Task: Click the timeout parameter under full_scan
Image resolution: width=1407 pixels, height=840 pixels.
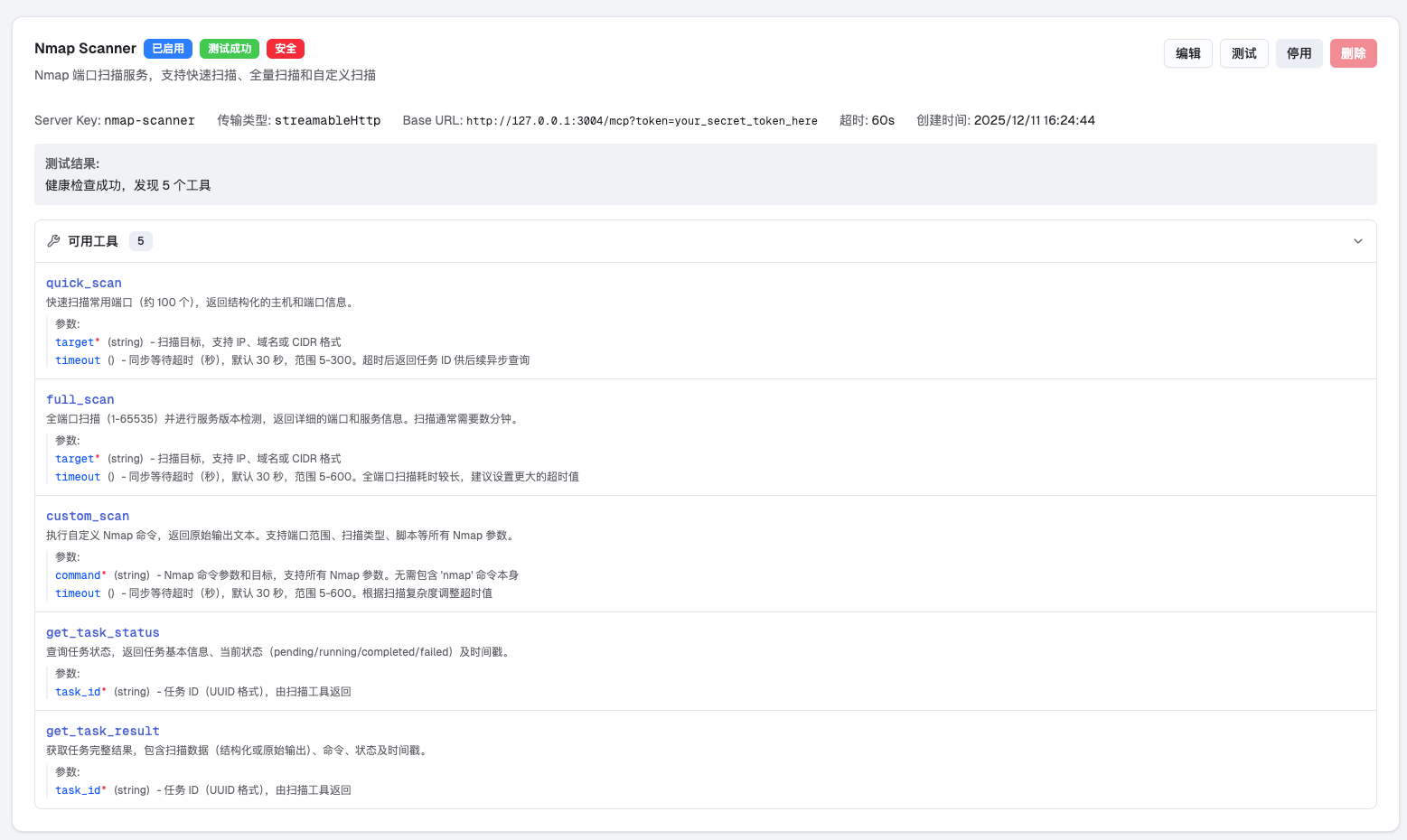Action: (77, 476)
